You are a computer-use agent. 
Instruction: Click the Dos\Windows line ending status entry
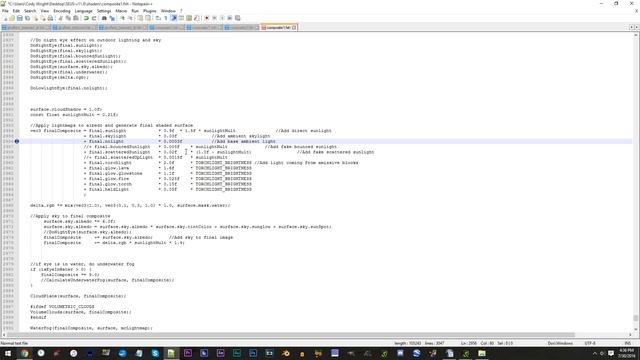pyautogui.click(x=560, y=343)
